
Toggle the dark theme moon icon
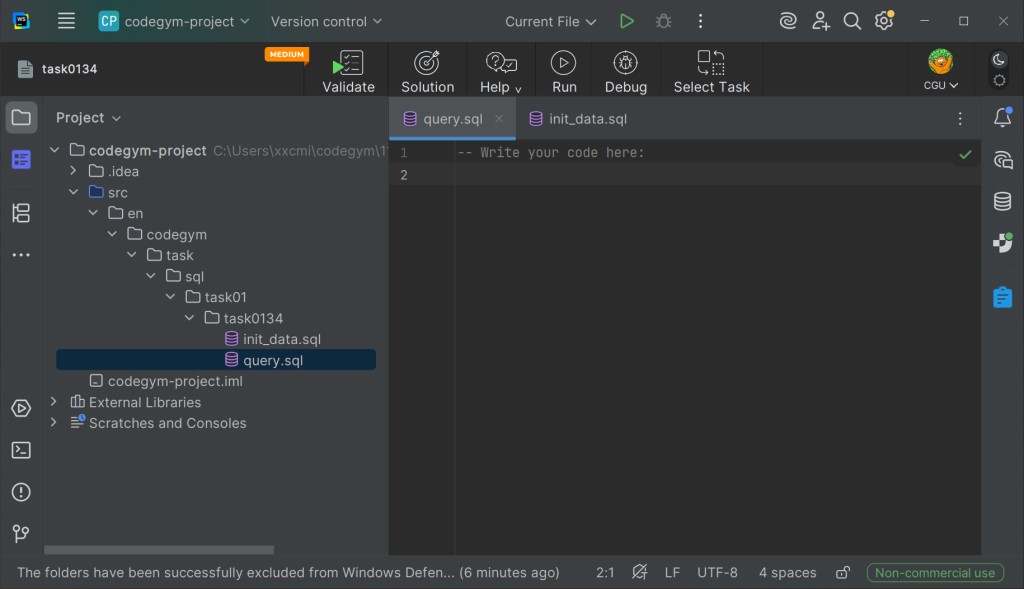[x=998, y=60]
